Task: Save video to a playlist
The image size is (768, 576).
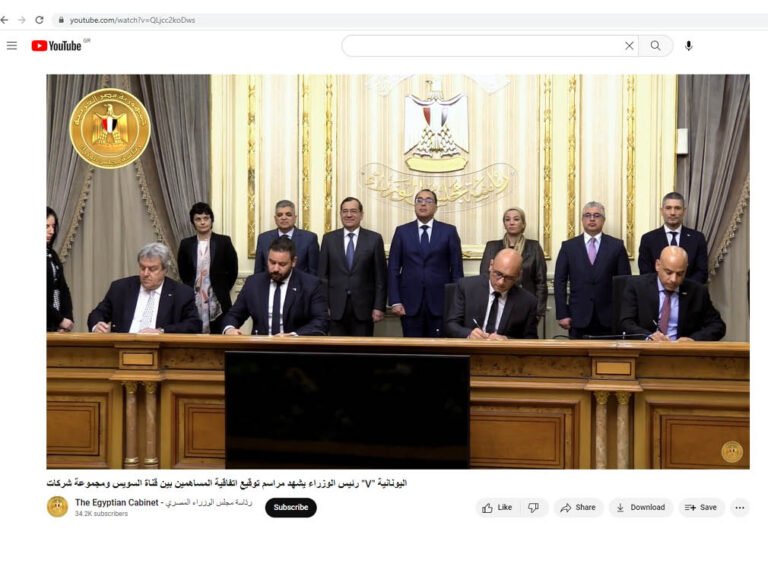Action: 701,507
